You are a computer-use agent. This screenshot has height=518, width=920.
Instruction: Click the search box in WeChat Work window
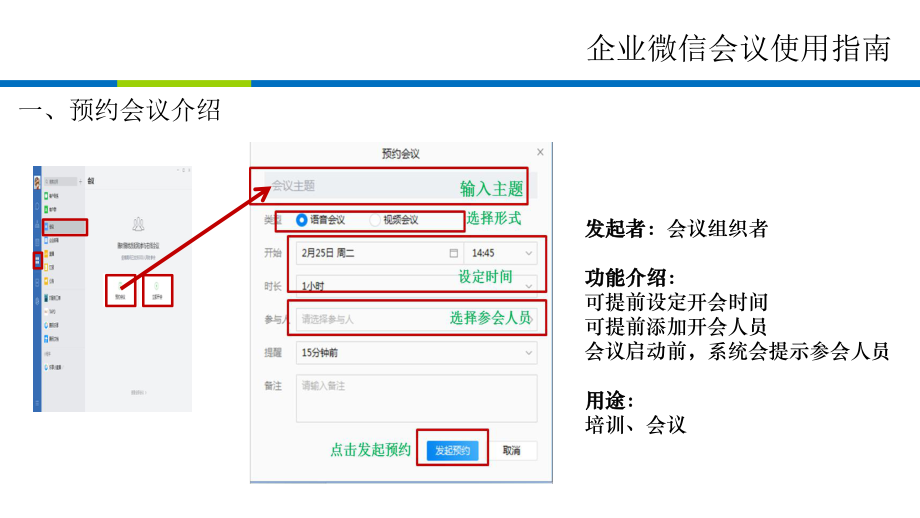pos(60,181)
